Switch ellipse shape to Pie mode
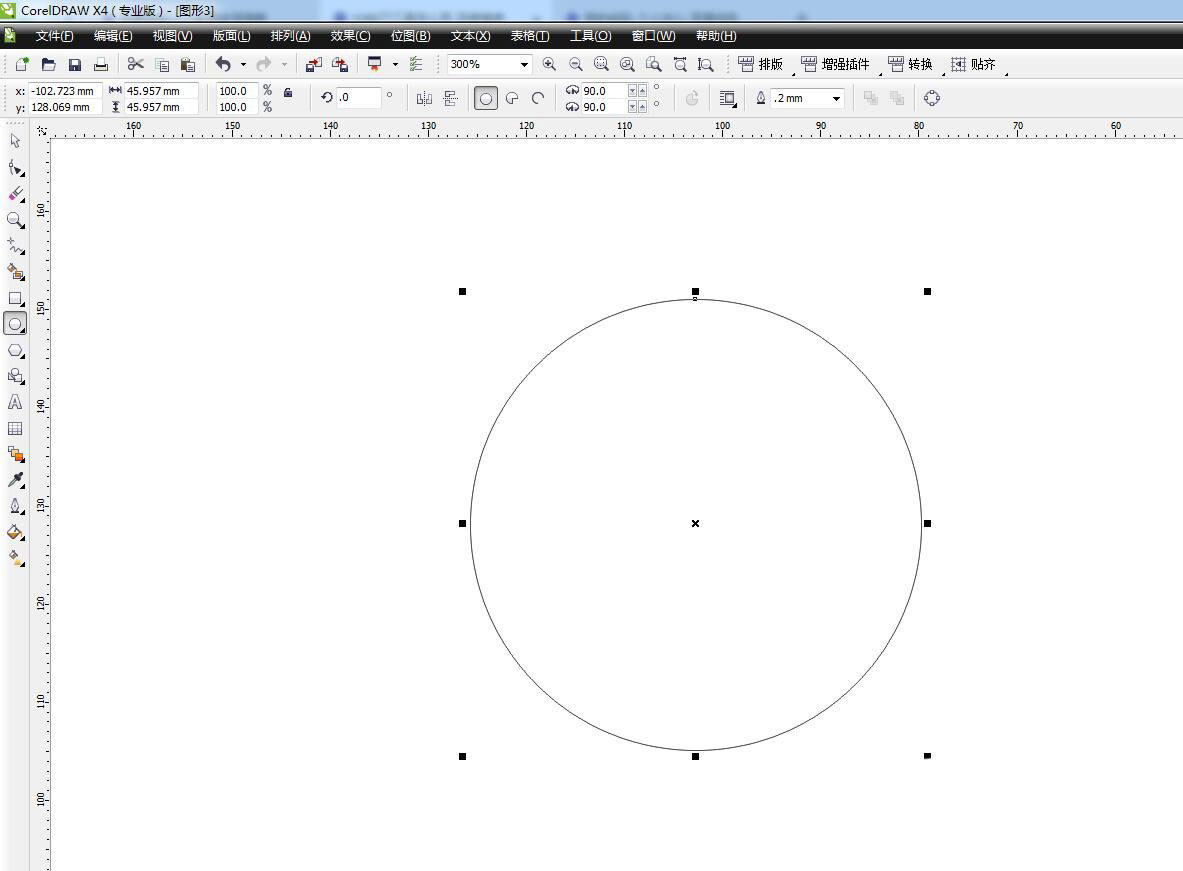This screenshot has height=871, width=1183. [x=512, y=98]
